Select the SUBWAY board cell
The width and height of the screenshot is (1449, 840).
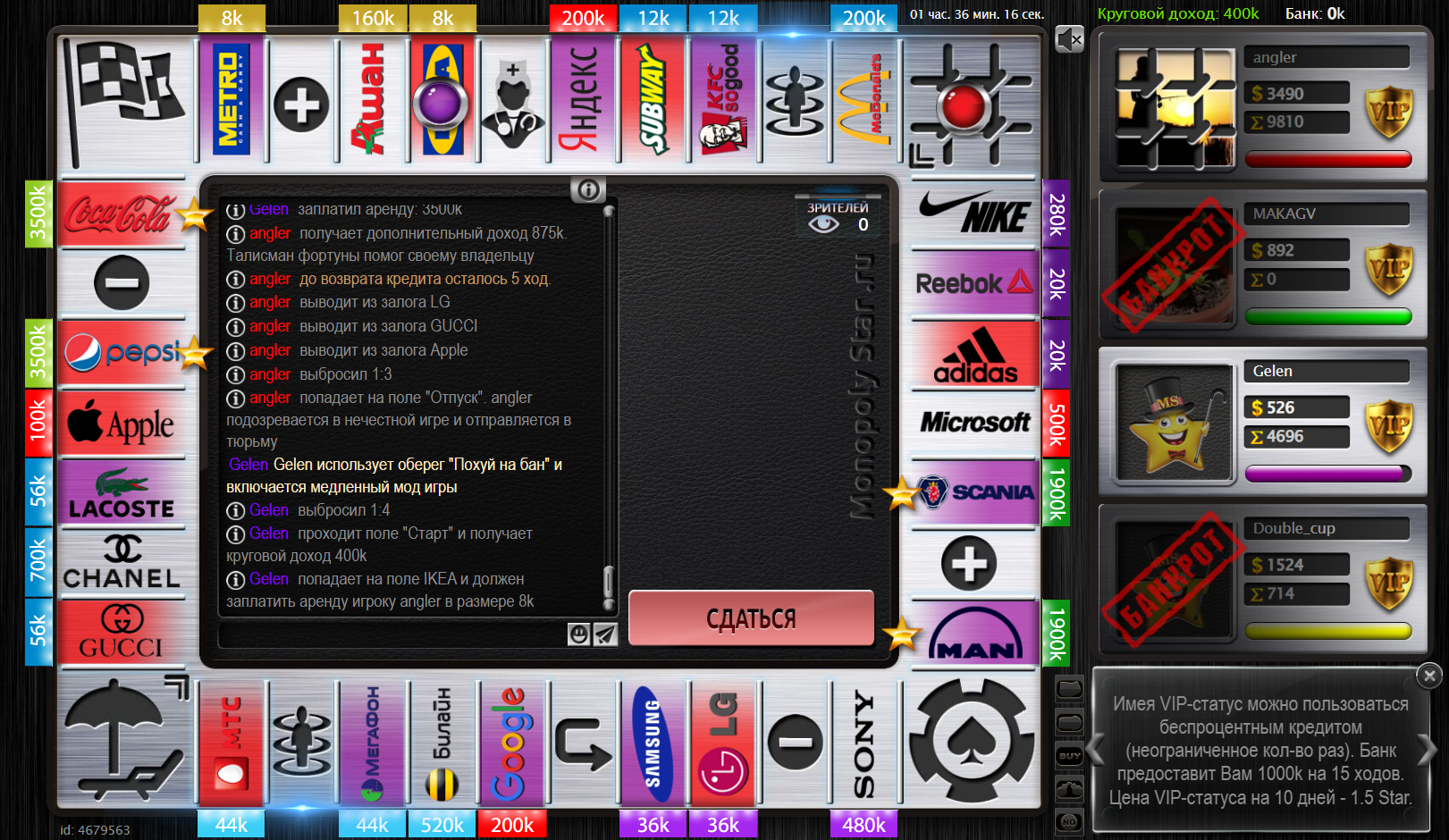(653, 100)
